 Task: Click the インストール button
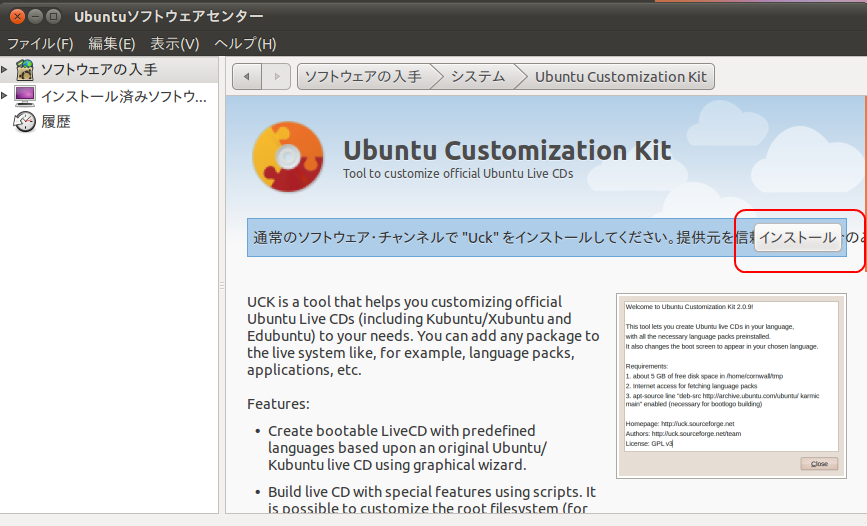[798, 237]
